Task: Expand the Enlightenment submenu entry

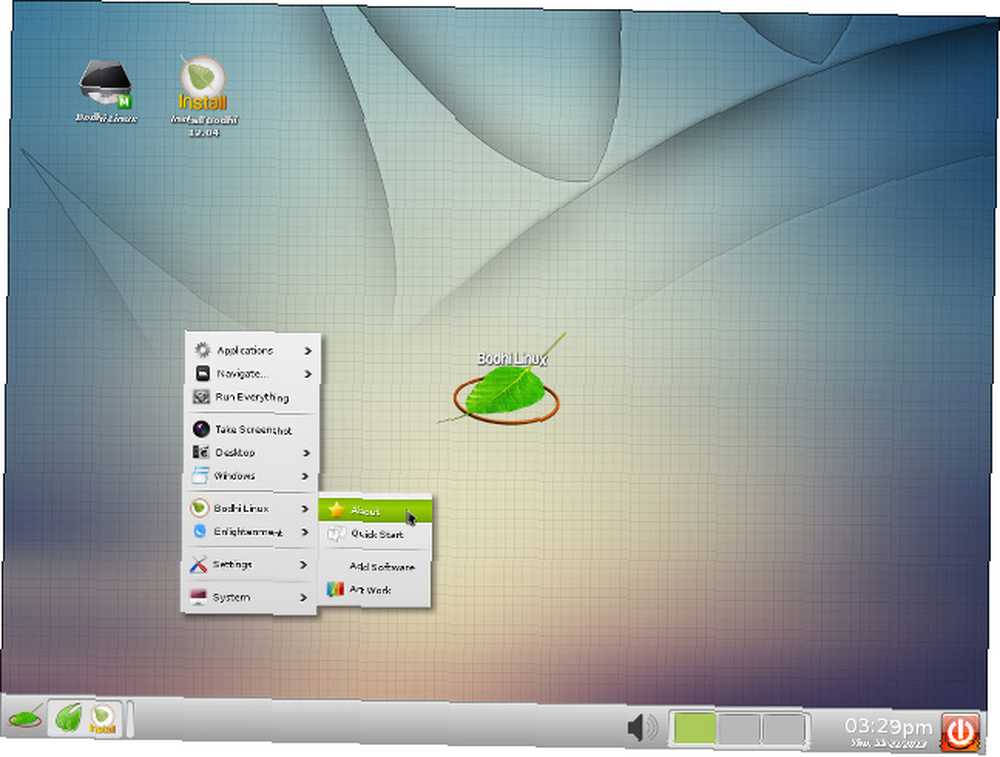Action: (250, 531)
